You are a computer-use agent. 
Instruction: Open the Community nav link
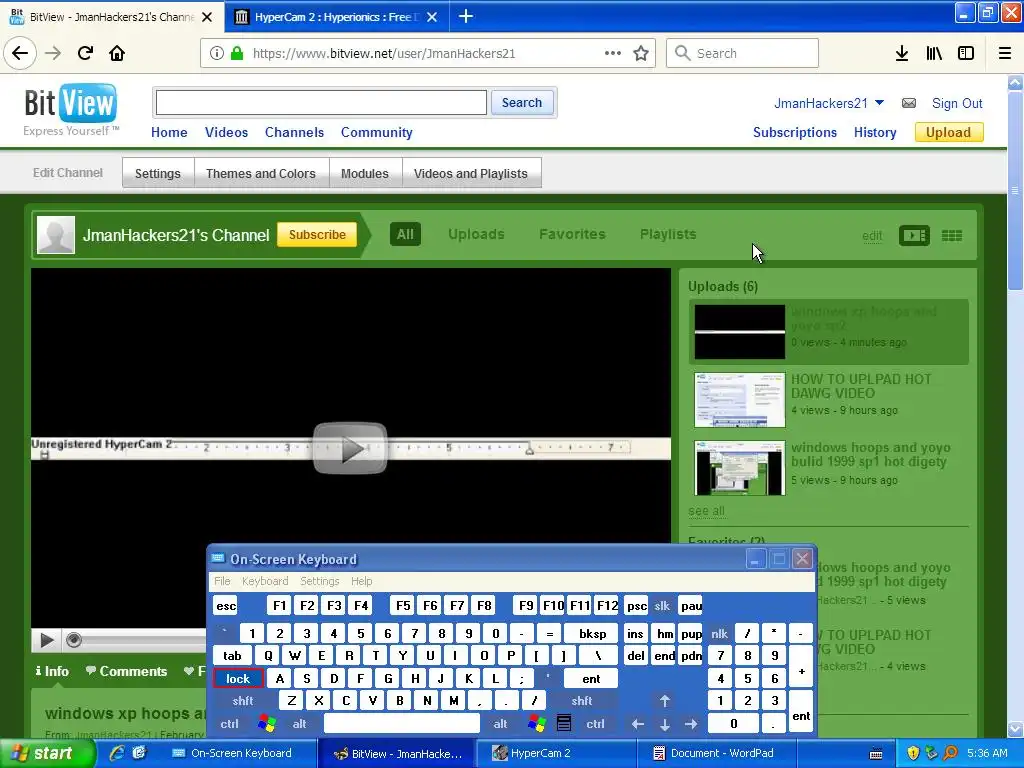[x=377, y=132]
